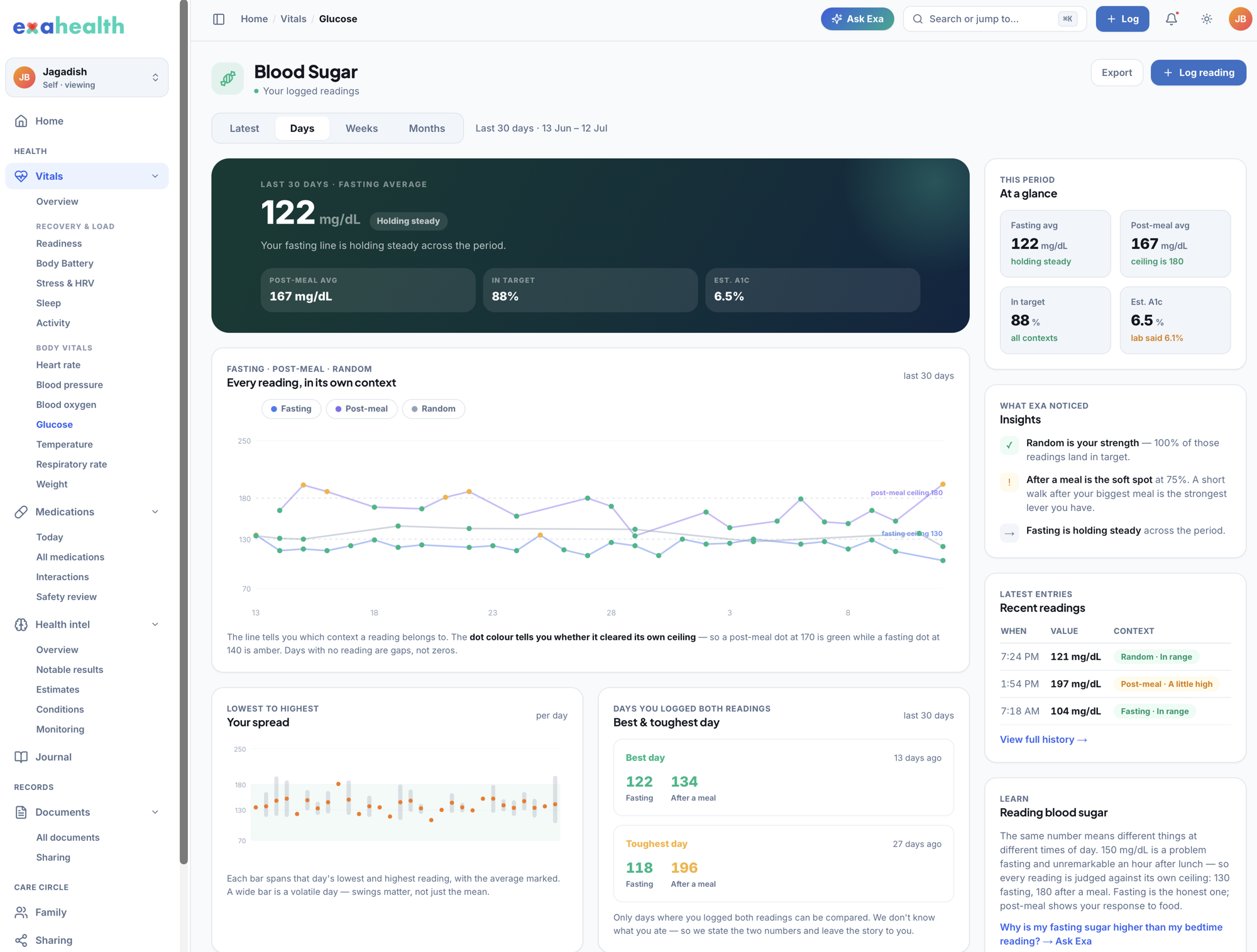This screenshot has width=1257, height=952.
Task: Click the Blood Sugar candy icon
Action: point(228,79)
